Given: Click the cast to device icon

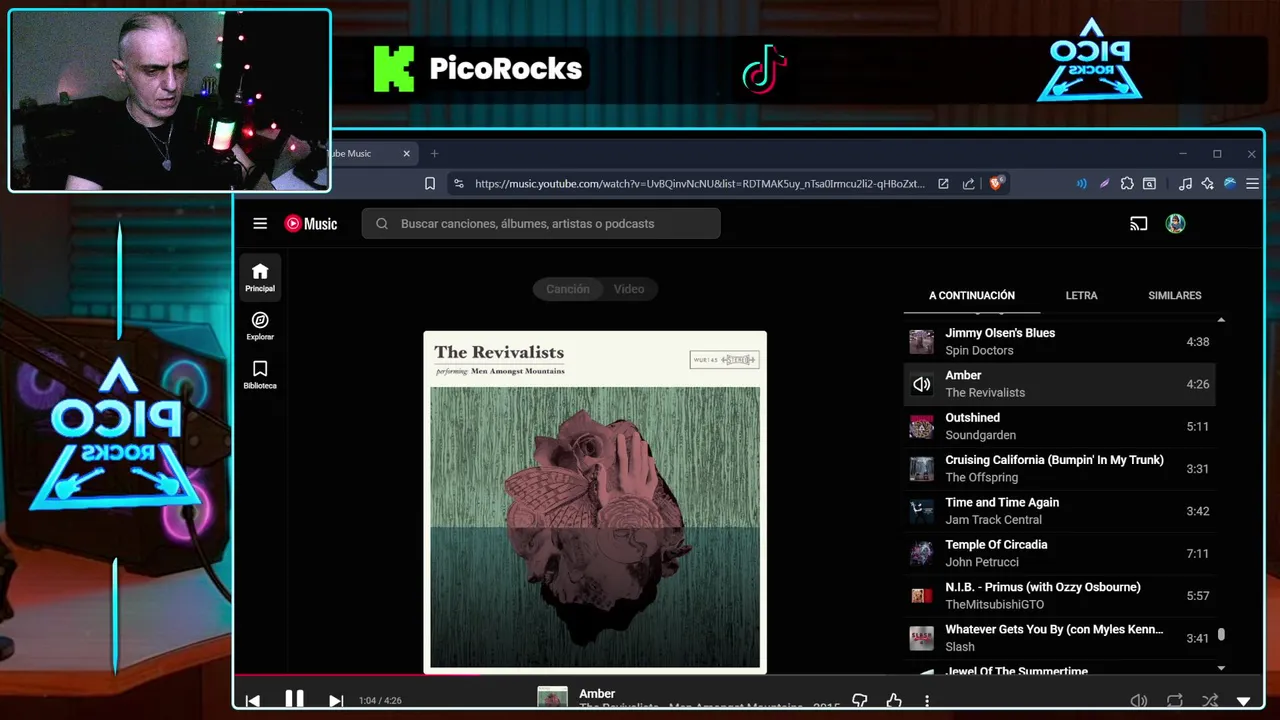Looking at the screenshot, I should 1138,224.
